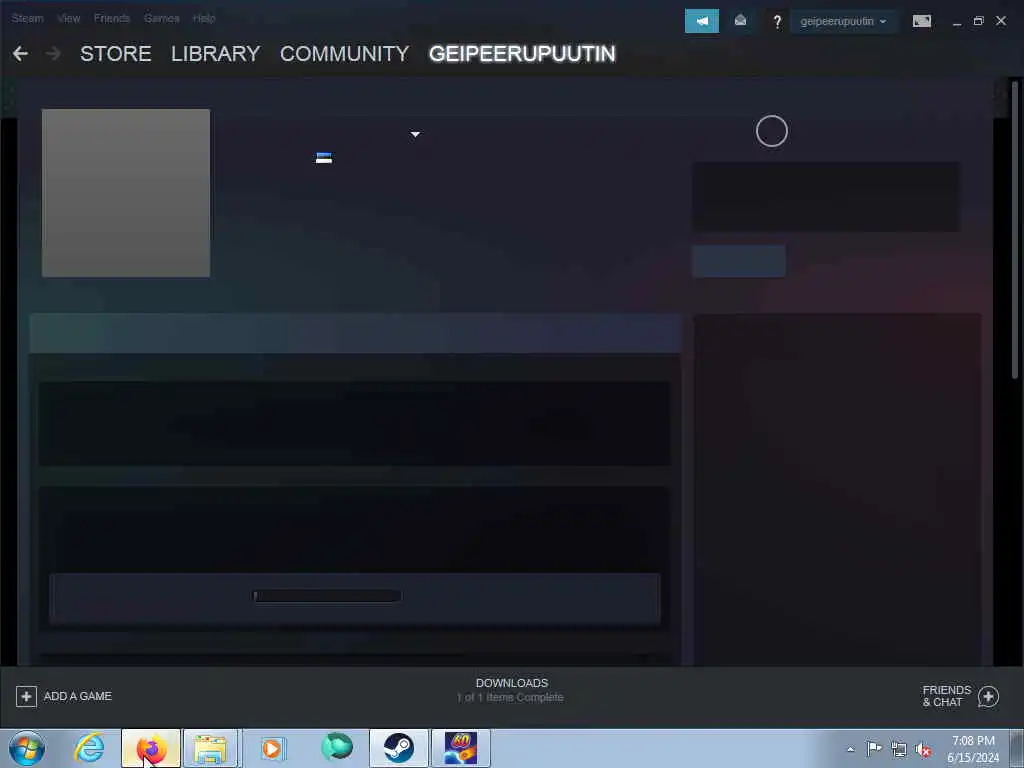This screenshot has height=768, width=1024.
Task: Open the geipeerupuutin account dropdown
Action: pyautogui.click(x=843, y=22)
